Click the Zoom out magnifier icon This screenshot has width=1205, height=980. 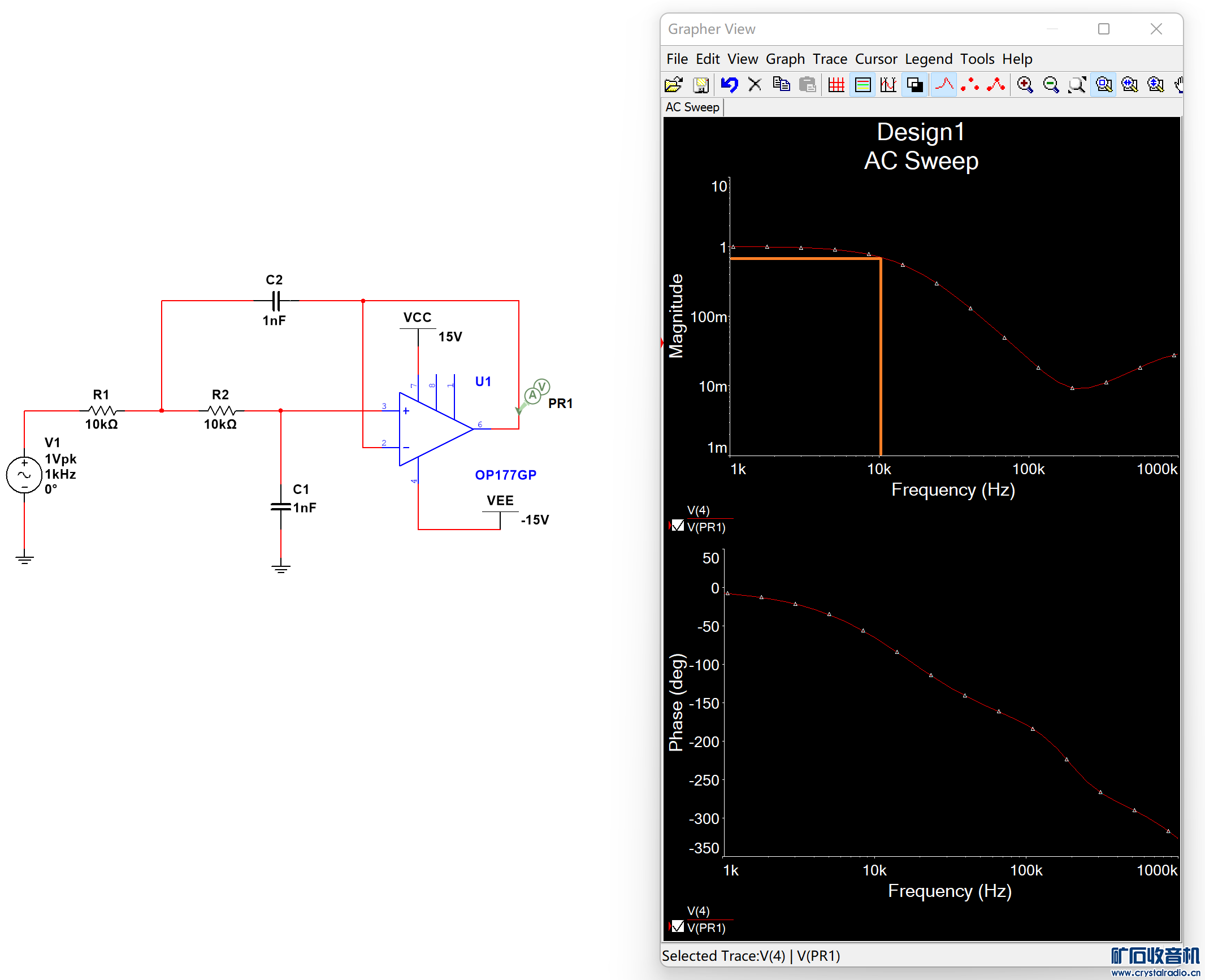[1051, 85]
